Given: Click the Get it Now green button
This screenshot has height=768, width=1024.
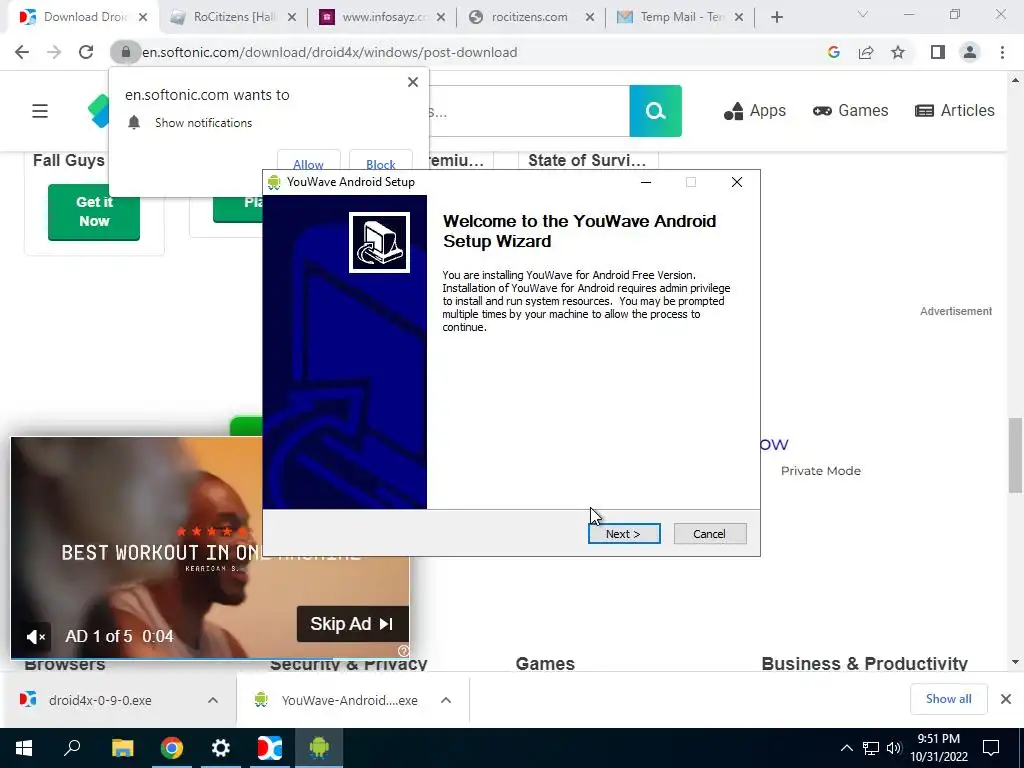Looking at the screenshot, I should click(94, 212).
